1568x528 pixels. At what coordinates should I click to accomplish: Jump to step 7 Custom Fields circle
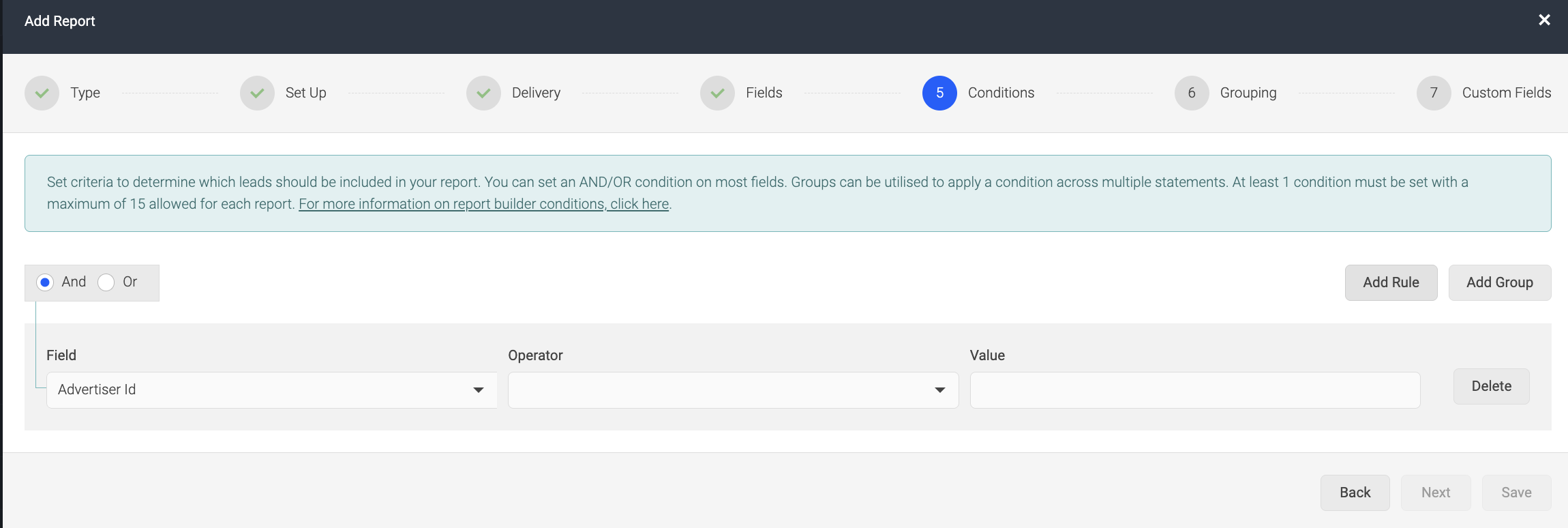coord(1434,93)
